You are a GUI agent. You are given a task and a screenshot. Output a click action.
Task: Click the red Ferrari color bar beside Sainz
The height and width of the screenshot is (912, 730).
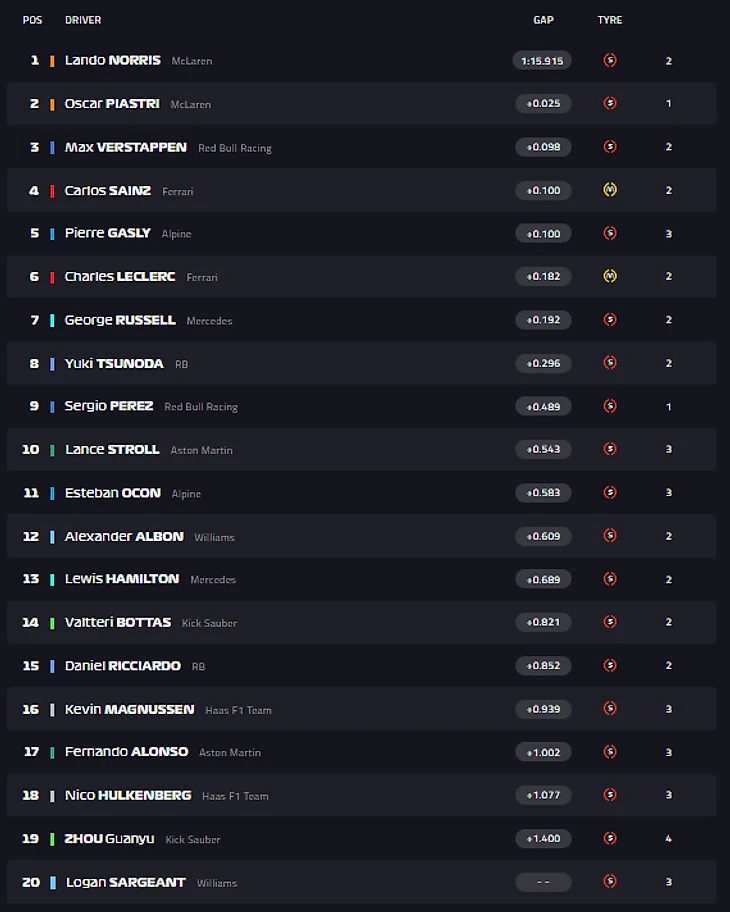[x=52, y=191]
